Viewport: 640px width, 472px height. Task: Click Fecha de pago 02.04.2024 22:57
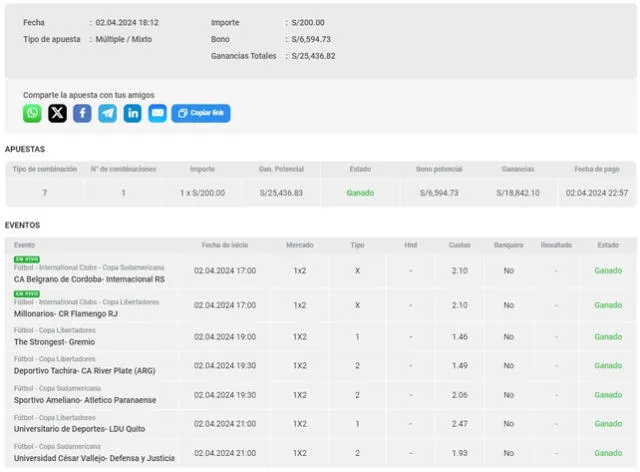pos(597,193)
